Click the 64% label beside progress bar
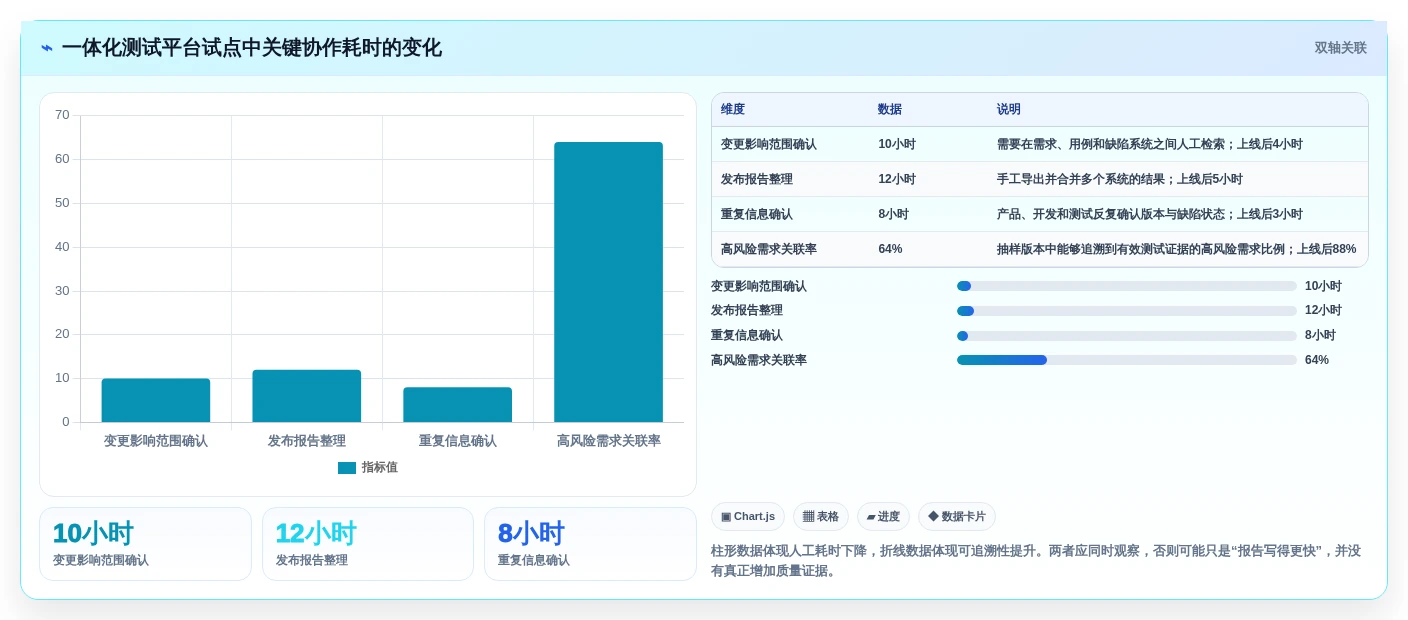This screenshot has height=620, width=1408. [x=1317, y=360]
